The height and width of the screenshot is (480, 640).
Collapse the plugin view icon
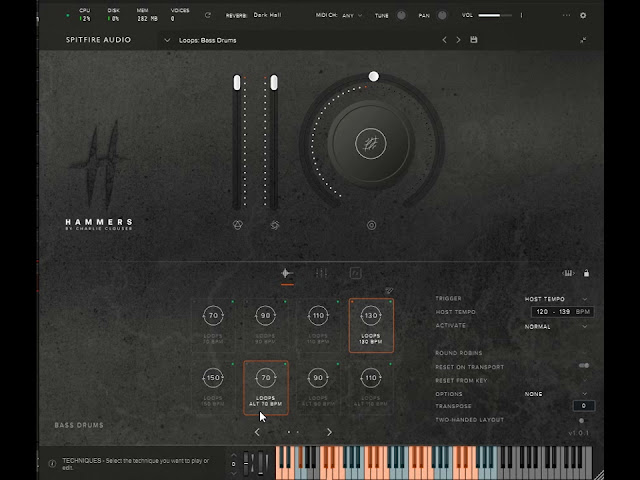[x=583, y=40]
